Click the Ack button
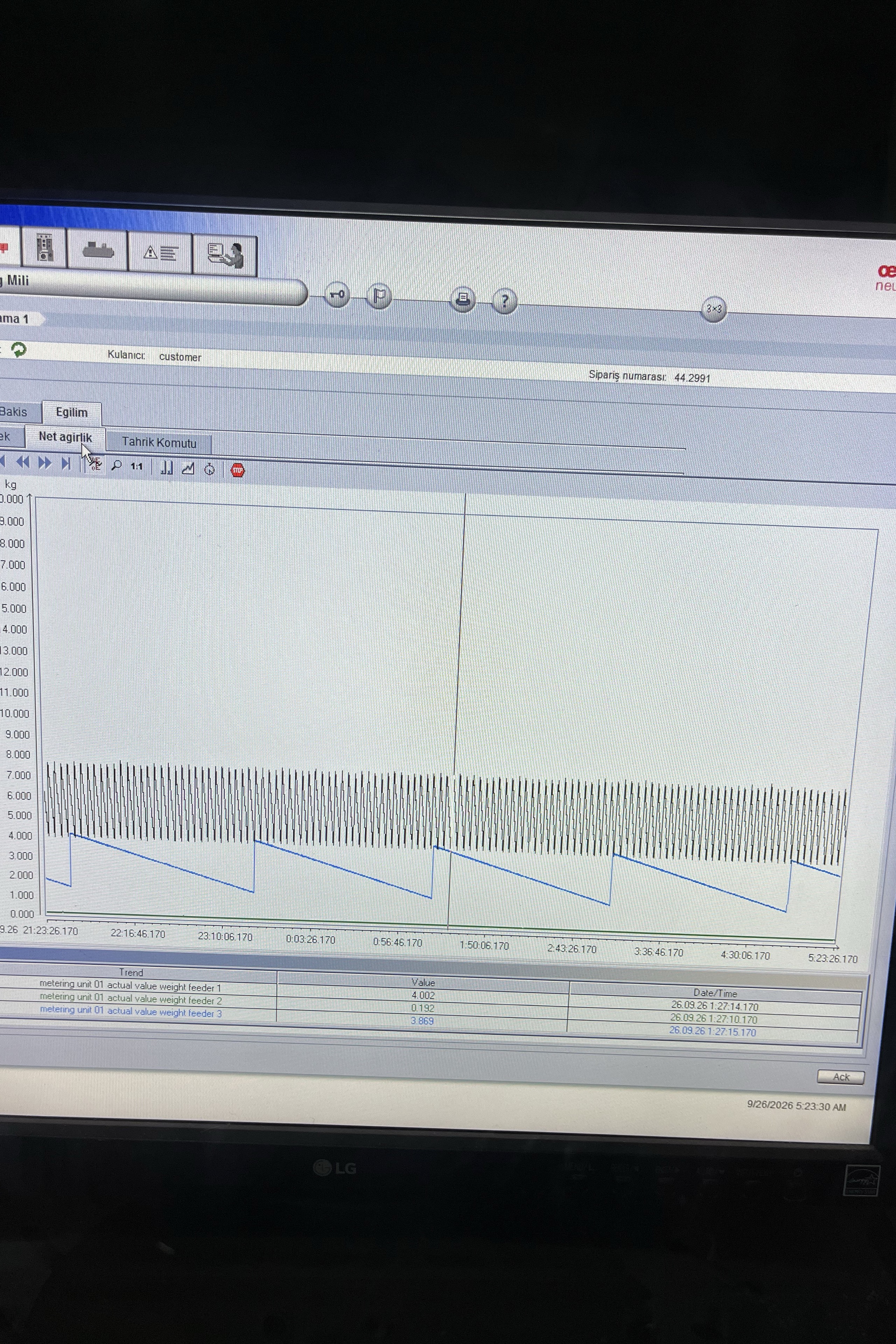 [x=841, y=1077]
